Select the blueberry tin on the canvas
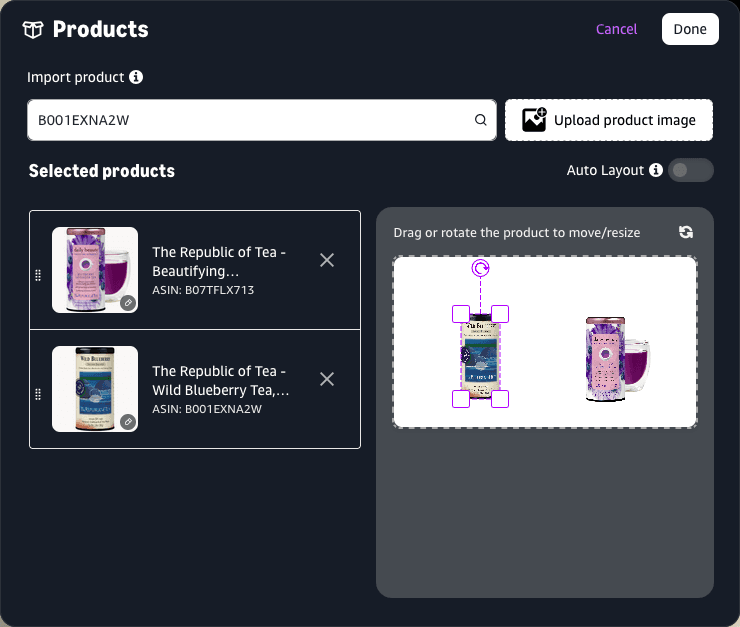740x627 pixels. [480, 356]
